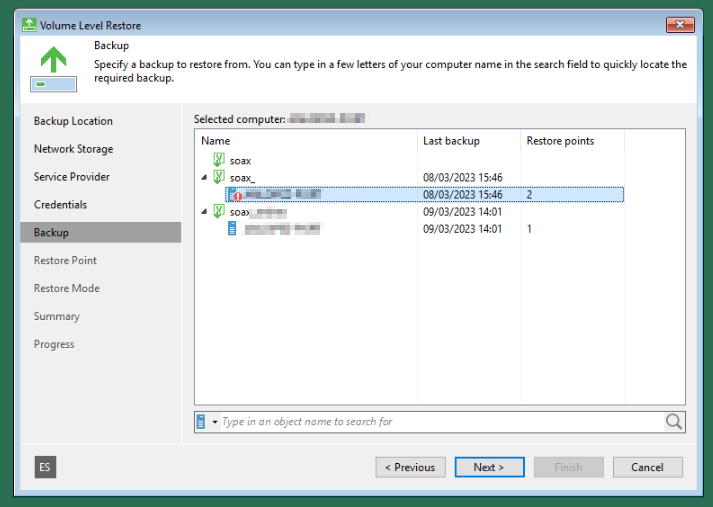Click the Previous button

tap(410, 467)
